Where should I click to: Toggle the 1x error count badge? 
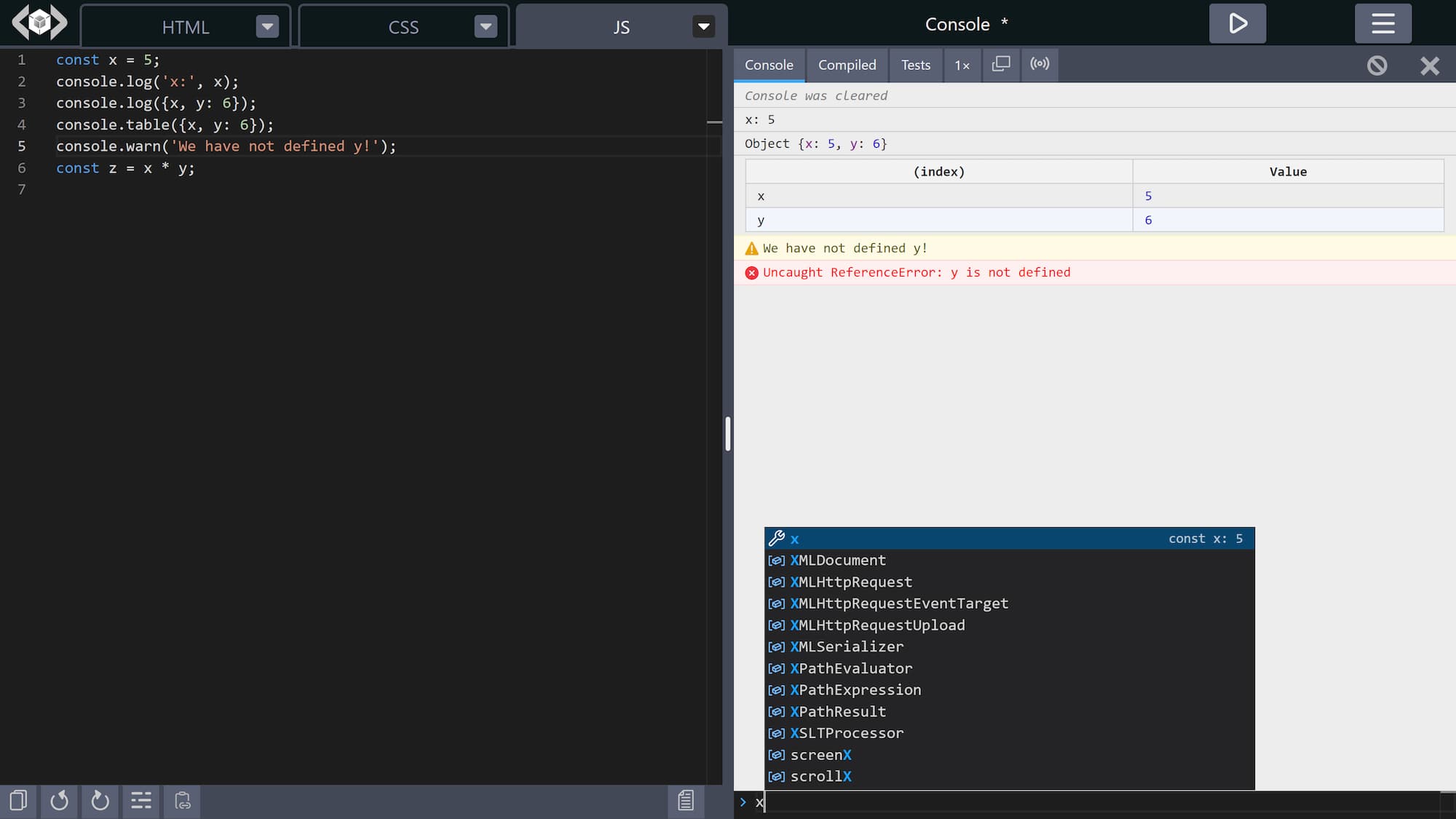pyautogui.click(x=962, y=64)
